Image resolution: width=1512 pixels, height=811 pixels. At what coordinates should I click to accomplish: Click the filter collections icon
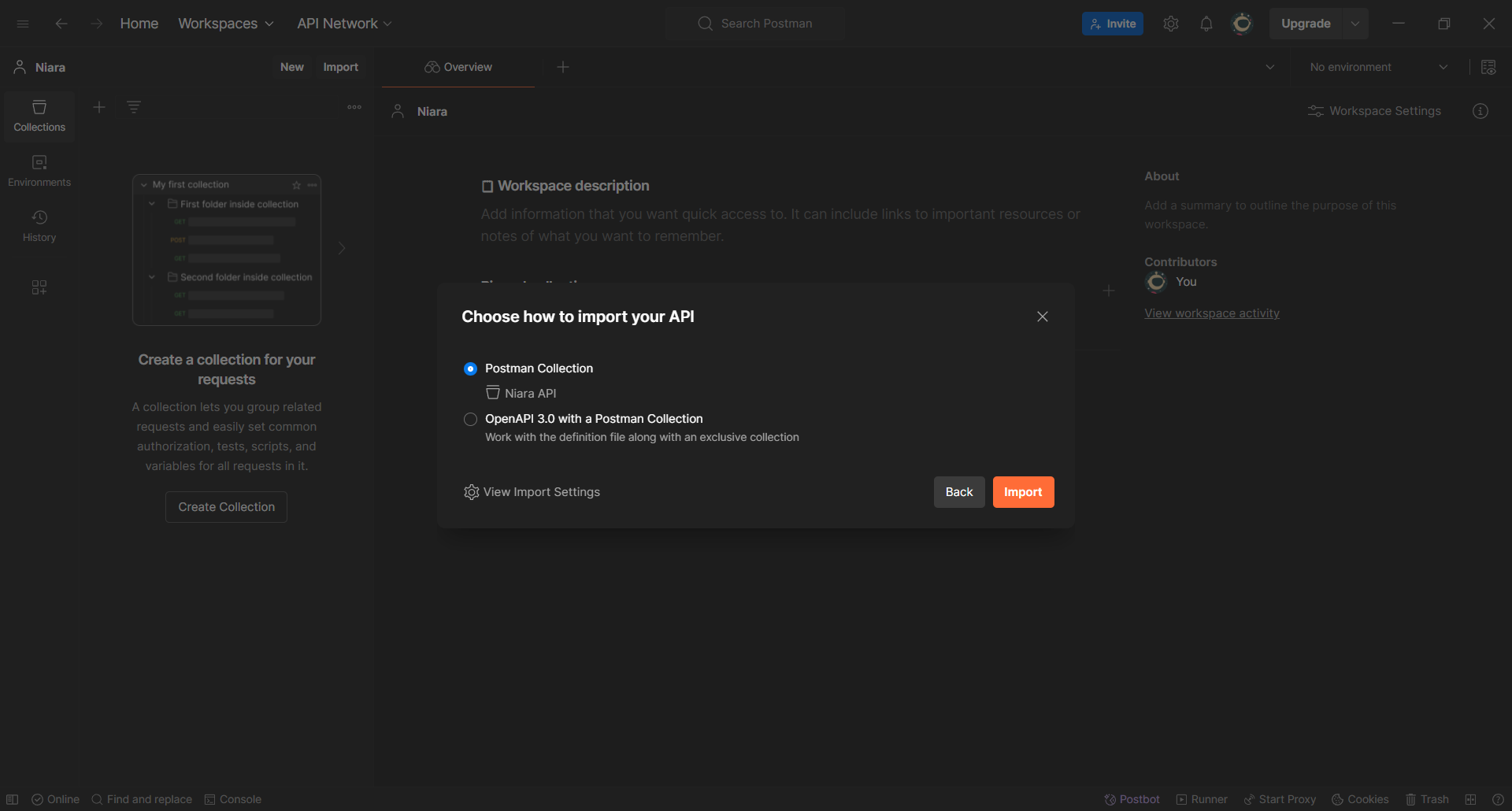134,107
